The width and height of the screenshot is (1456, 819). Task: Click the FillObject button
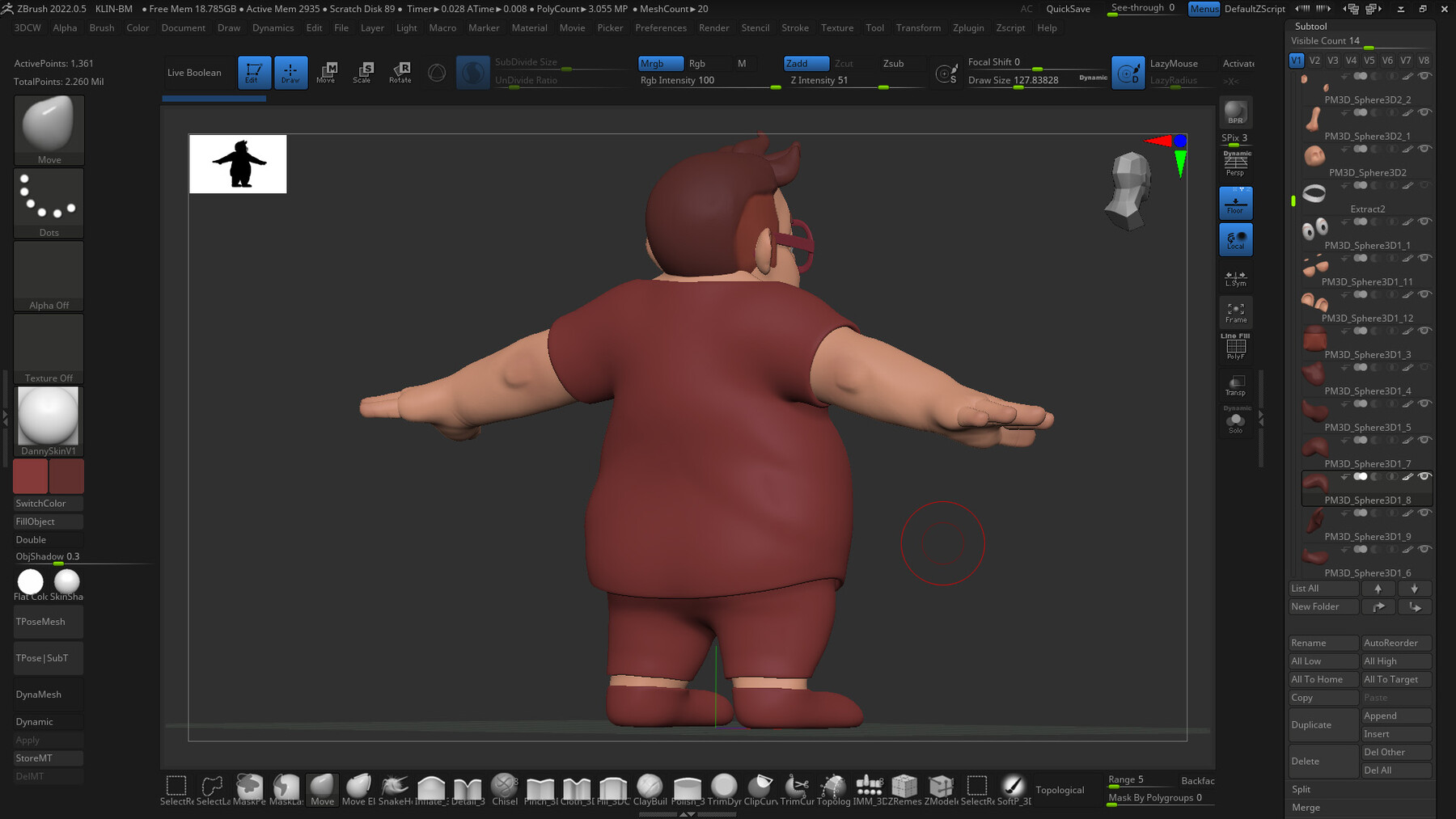pyautogui.click(x=49, y=521)
